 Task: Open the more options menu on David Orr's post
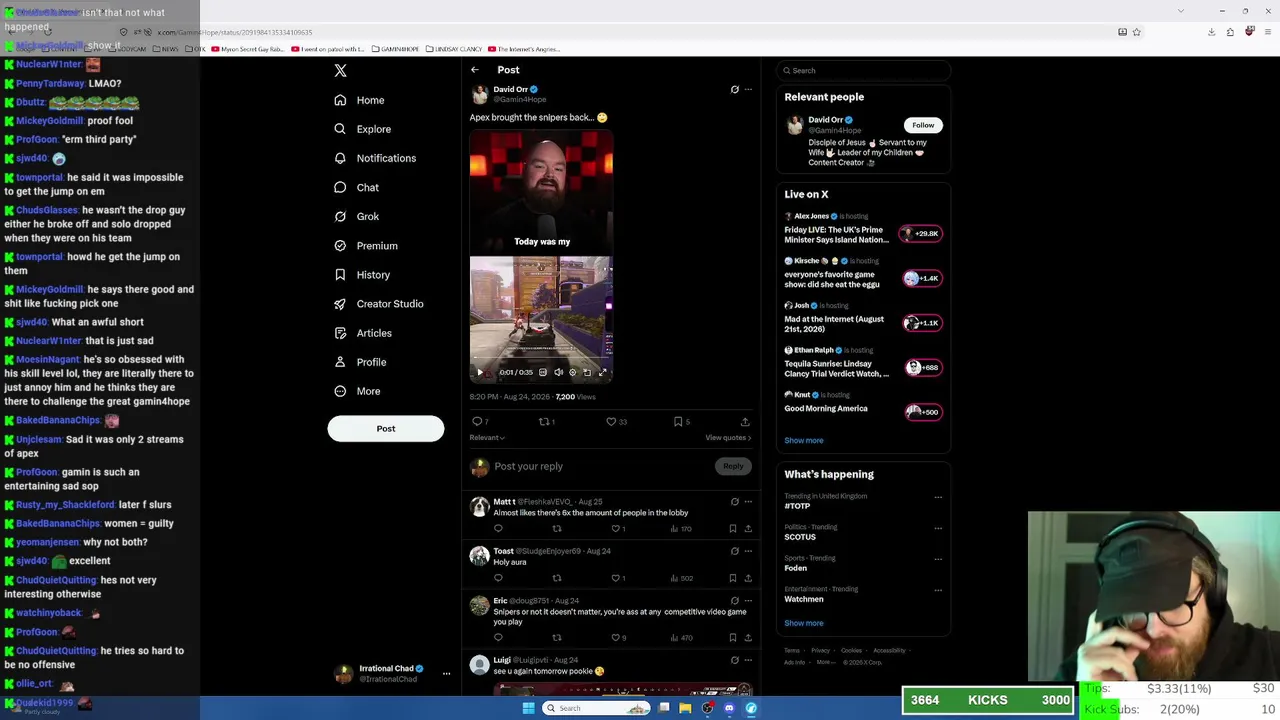[x=748, y=89]
